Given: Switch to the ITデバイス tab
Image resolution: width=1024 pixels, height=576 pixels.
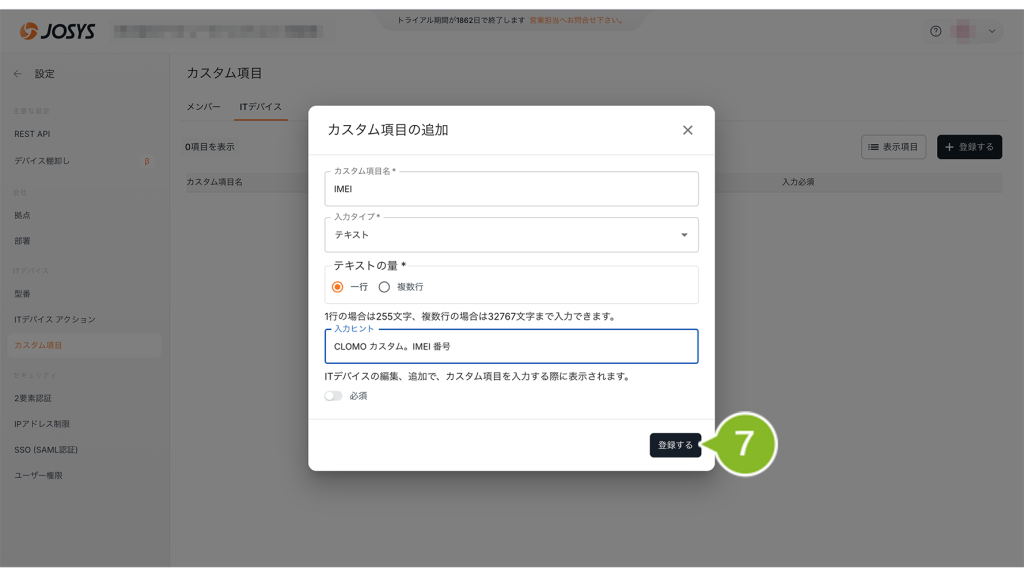Looking at the screenshot, I should 260,107.
